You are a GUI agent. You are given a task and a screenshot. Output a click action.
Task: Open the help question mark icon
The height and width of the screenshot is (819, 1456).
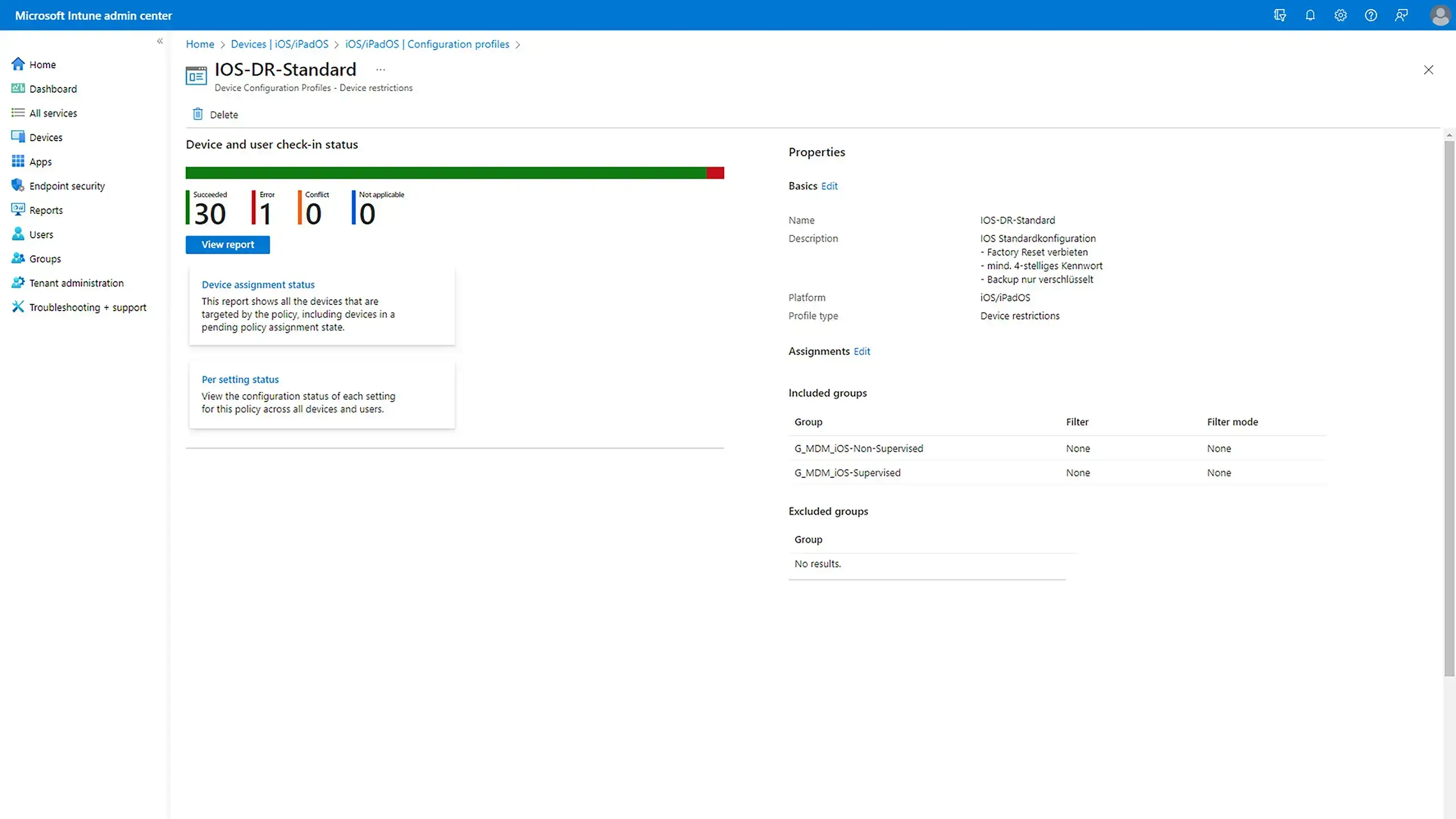pyautogui.click(x=1371, y=15)
